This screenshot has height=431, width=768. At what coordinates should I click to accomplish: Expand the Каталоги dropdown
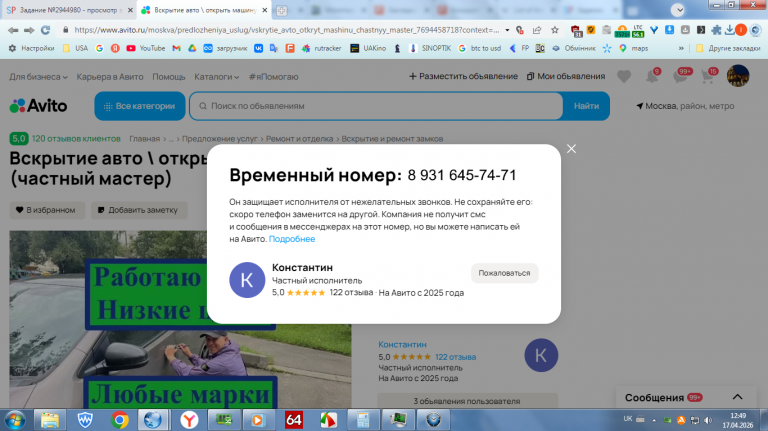pyautogui.click(x=216, y=77)
